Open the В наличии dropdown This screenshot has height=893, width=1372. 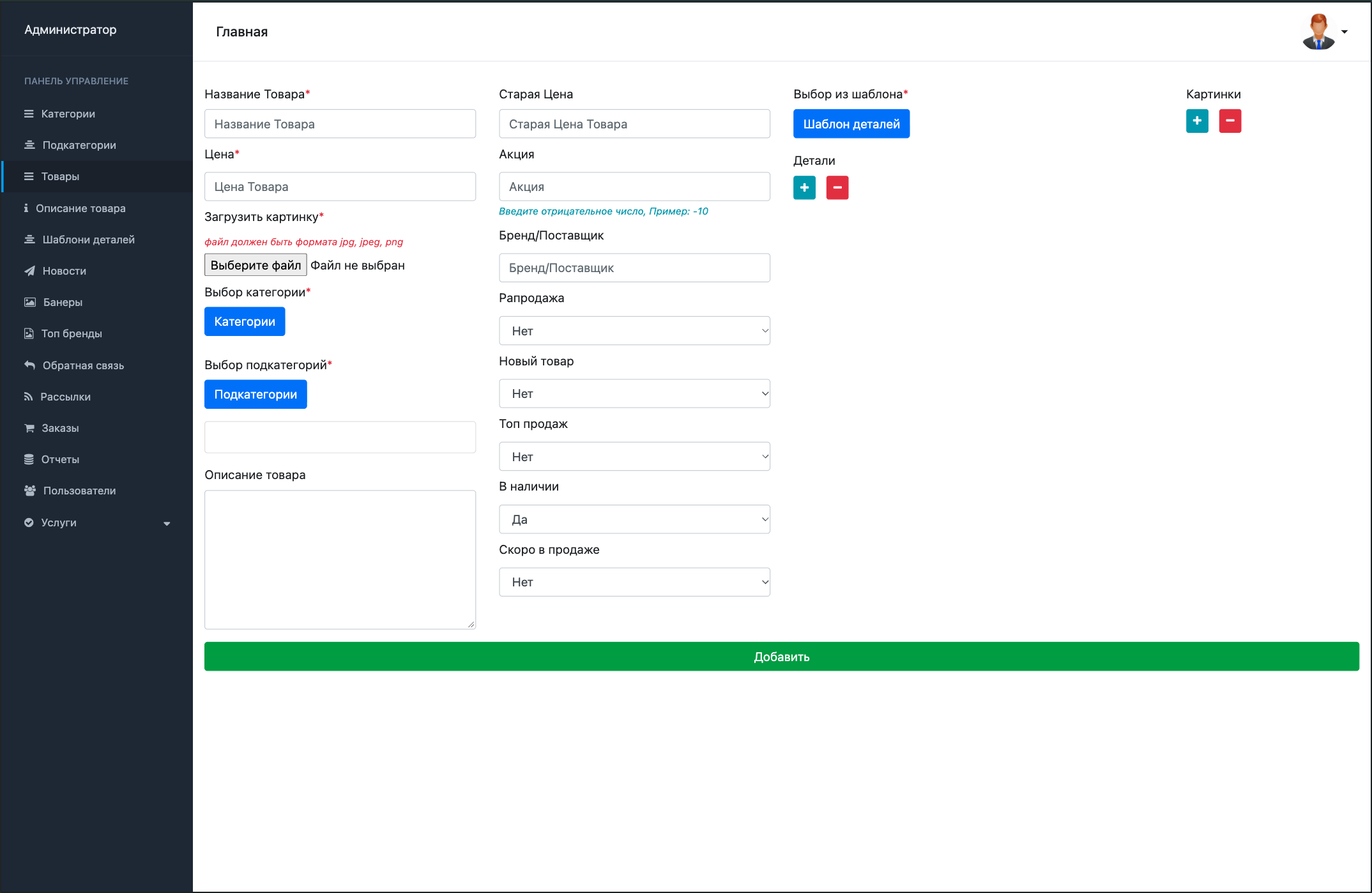[634, 519]
